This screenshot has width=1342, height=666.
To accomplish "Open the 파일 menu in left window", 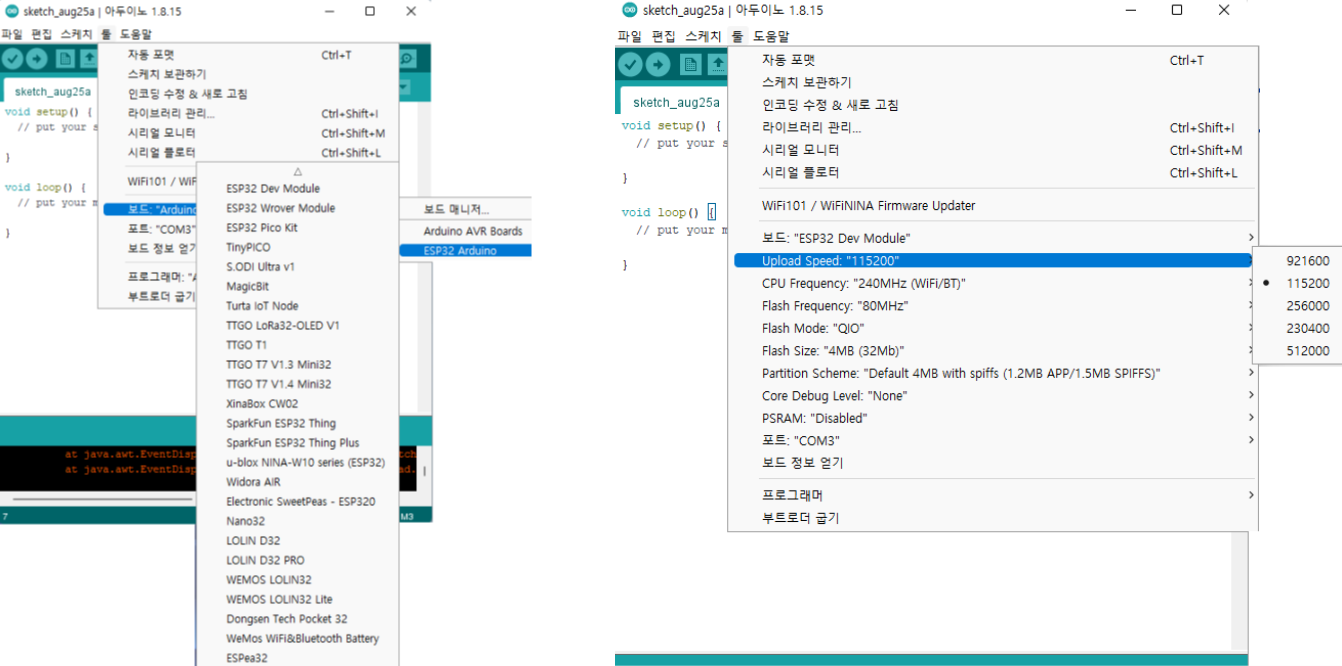I will [x=11, y=34].
